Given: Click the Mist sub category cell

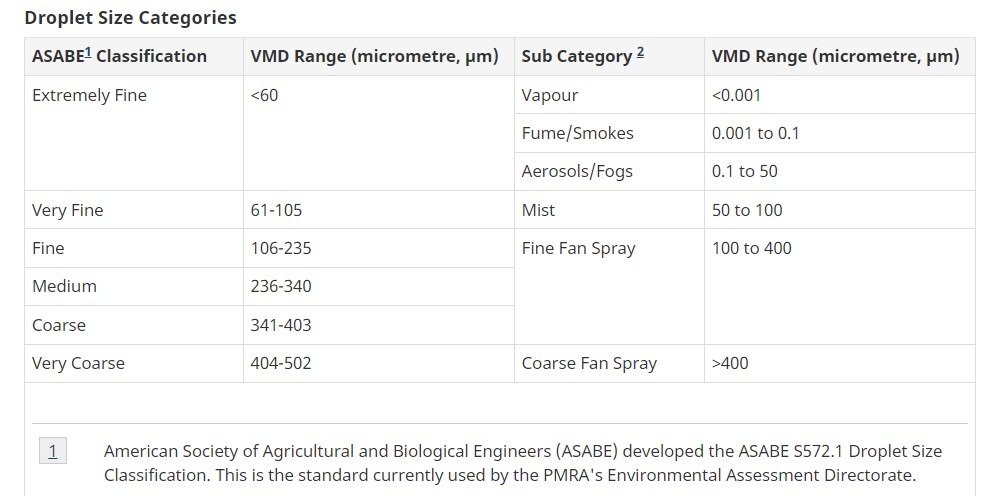Looking at the screenshot, I should click(609, 210).
